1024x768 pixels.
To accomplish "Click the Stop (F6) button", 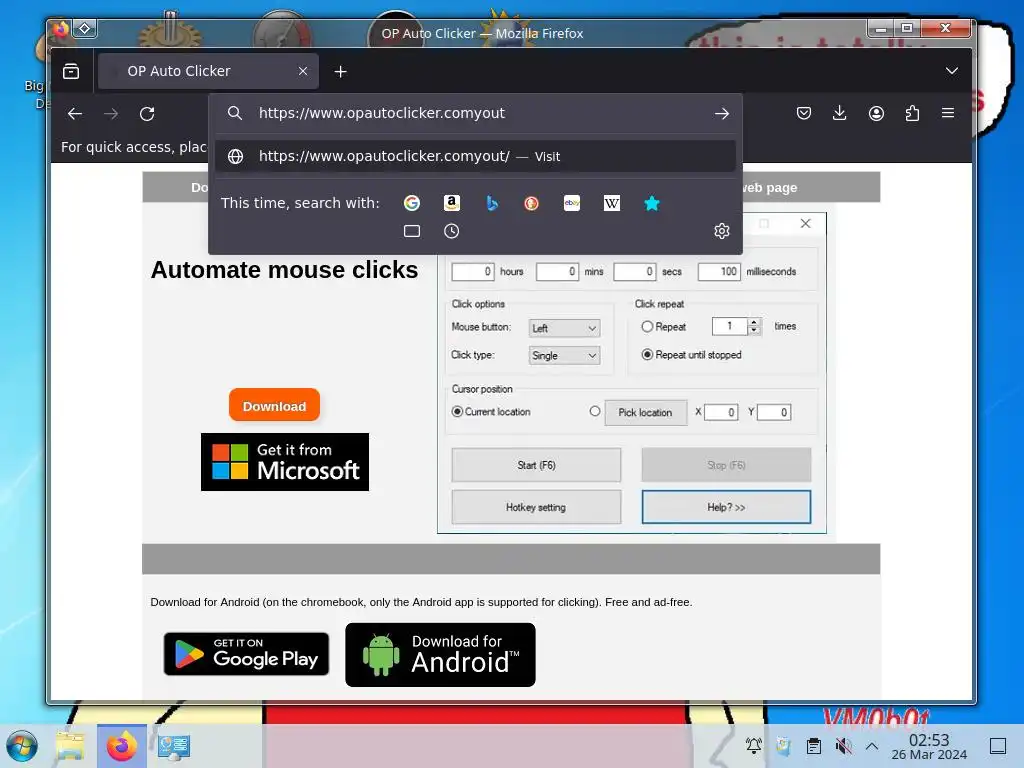I will pyautogui.click(x=726, y=465).
